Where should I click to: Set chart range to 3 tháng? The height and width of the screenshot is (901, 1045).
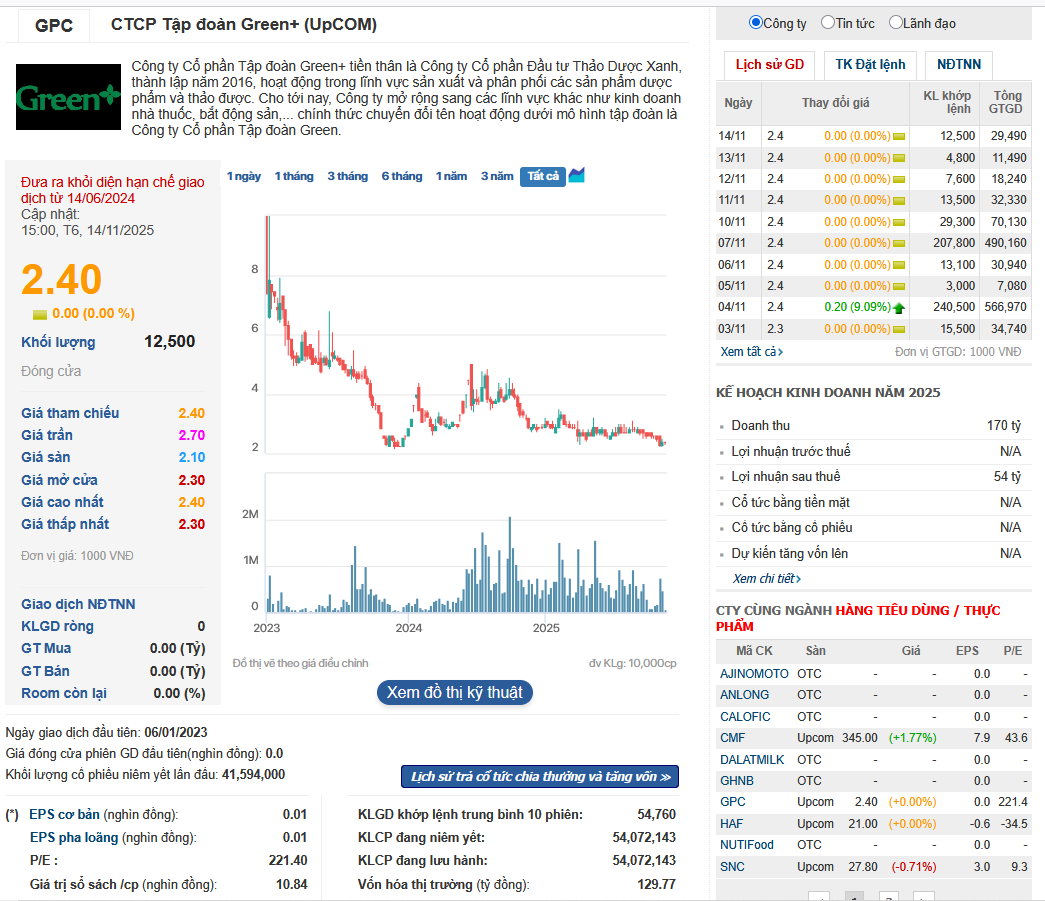[347, 176]
